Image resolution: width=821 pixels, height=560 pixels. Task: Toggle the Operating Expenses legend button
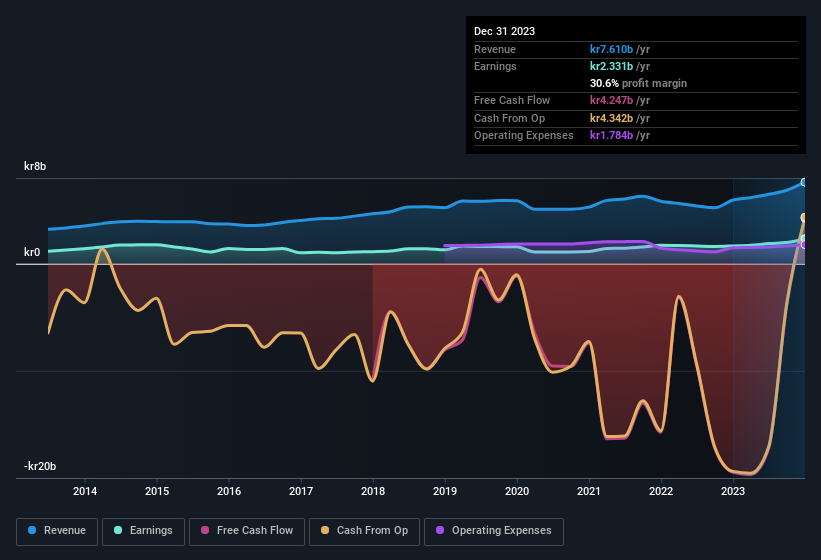click(x=494, y=531)
